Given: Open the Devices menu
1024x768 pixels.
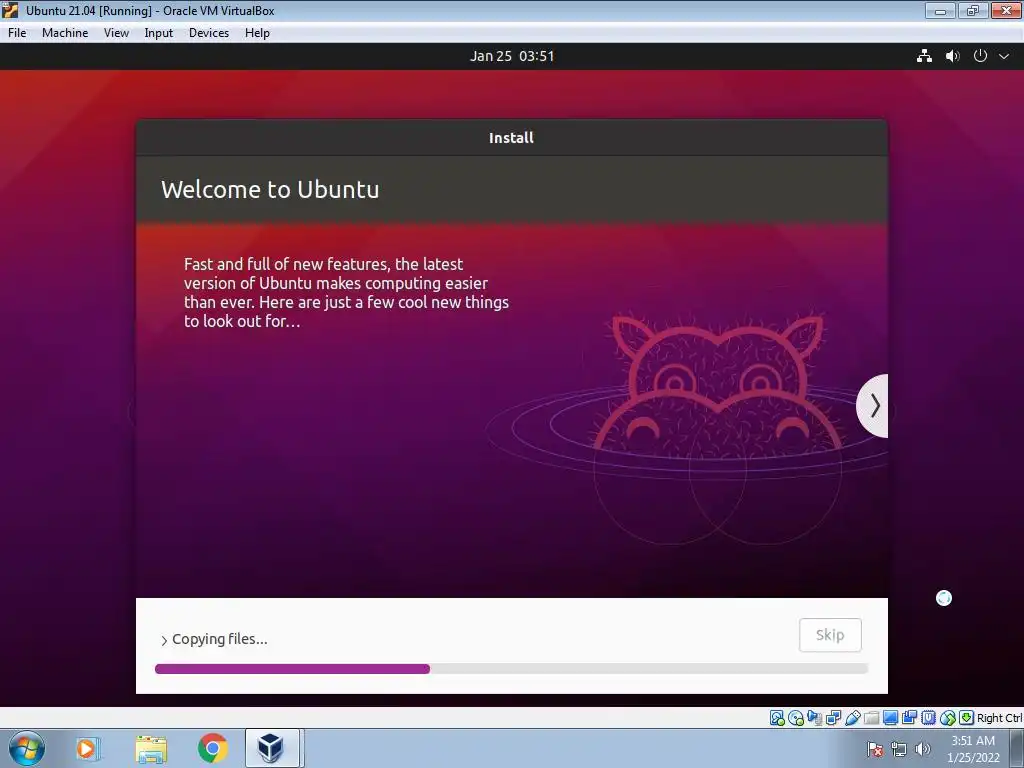Looking at the screenshot, I should [209, 33].
